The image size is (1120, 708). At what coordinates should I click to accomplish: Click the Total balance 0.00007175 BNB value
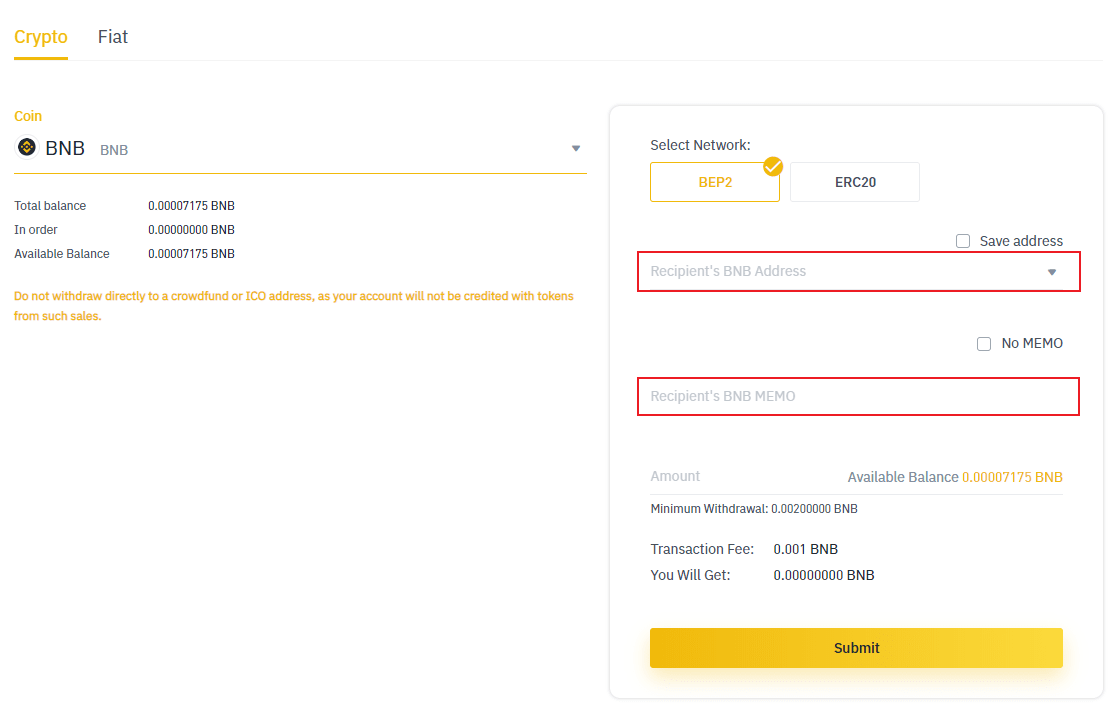(x=191, y=206)
